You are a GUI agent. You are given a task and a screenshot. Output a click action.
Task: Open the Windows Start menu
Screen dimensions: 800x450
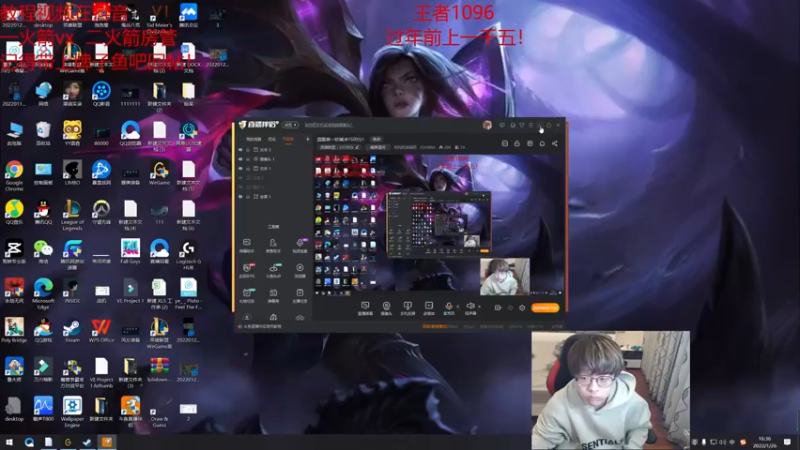pyautogui.click(x=9, y=442)
